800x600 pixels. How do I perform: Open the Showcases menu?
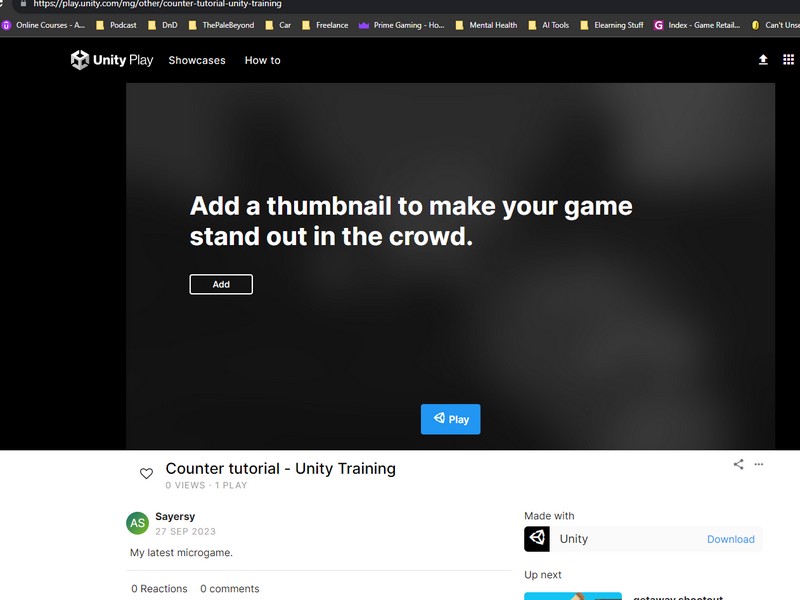[197, 60]
